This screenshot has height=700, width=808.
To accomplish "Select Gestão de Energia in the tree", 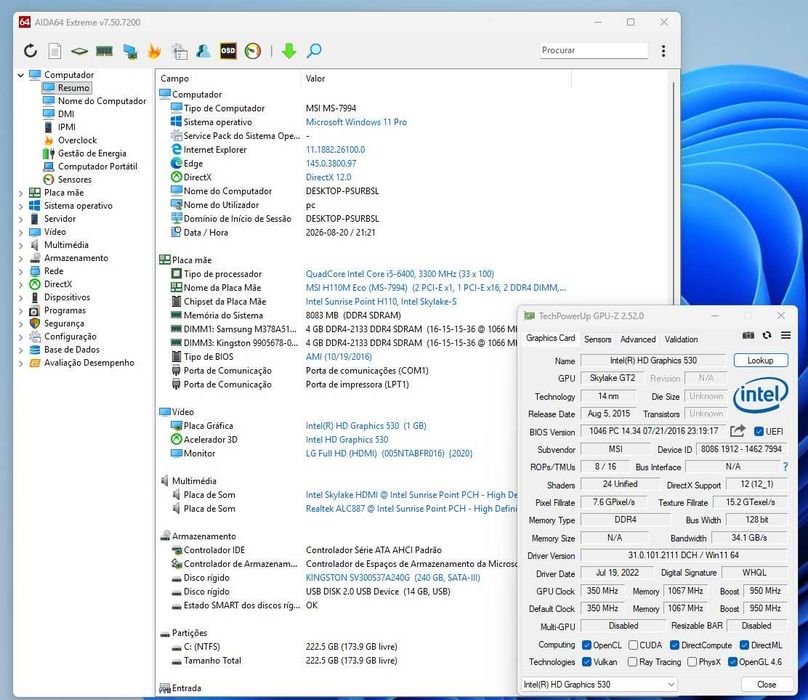I will point(92,153).
